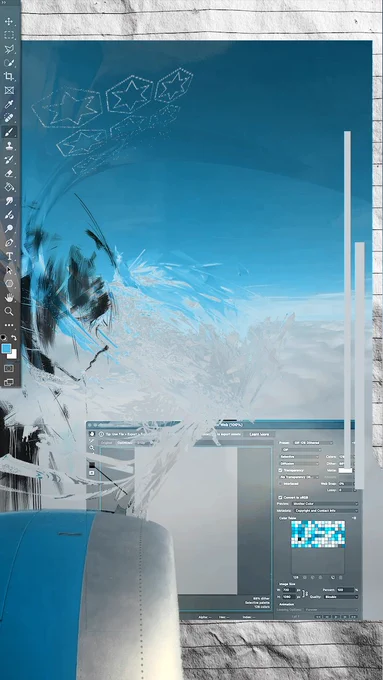
Task: Pick a color in the Color Table grid
Action: tap(318, 534)
